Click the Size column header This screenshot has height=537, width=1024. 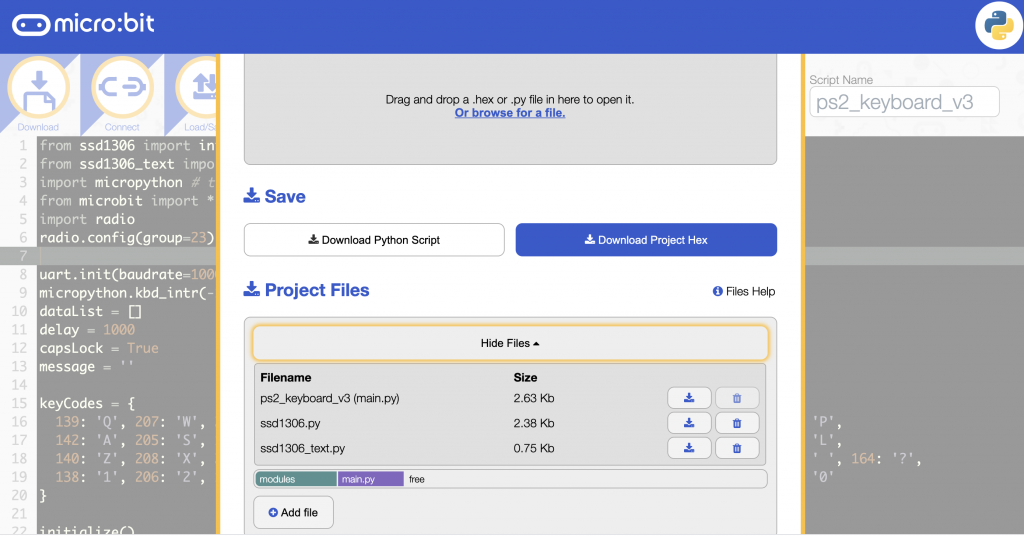(525, 378)
